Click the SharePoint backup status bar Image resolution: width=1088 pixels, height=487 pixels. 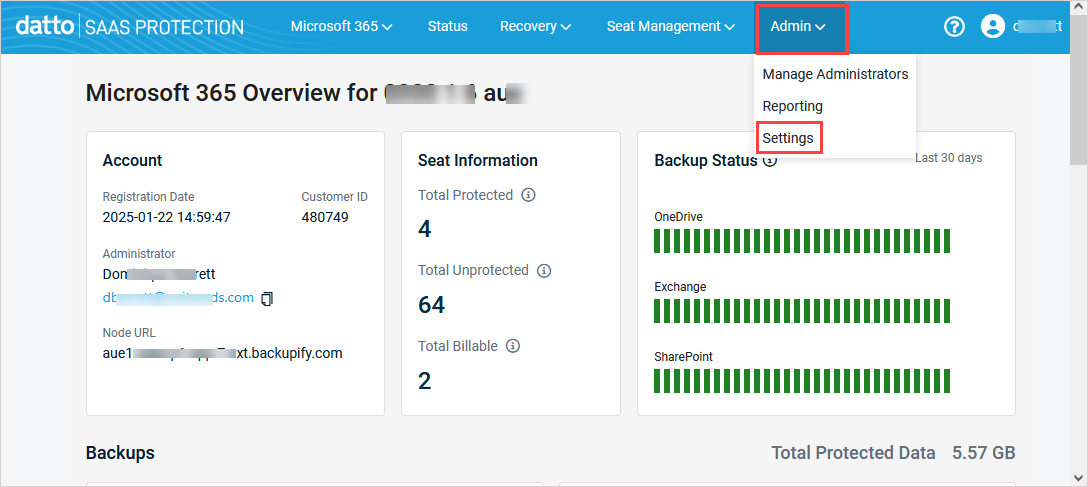(802, 381)
